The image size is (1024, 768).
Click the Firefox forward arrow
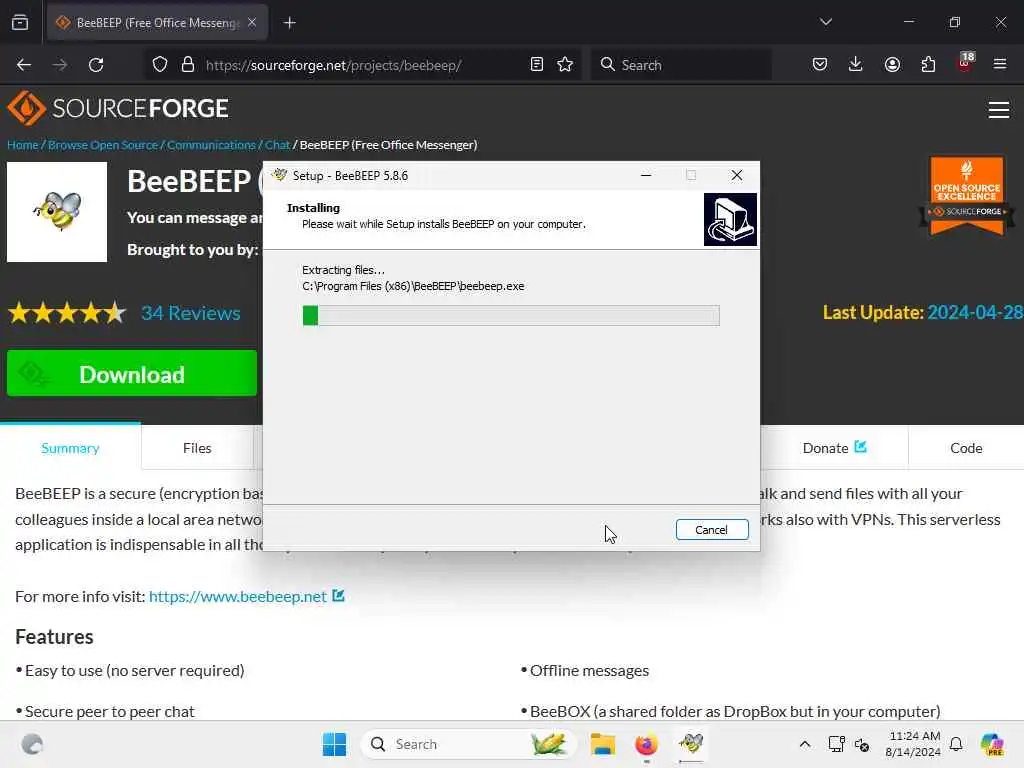click(x=60, y=65)
